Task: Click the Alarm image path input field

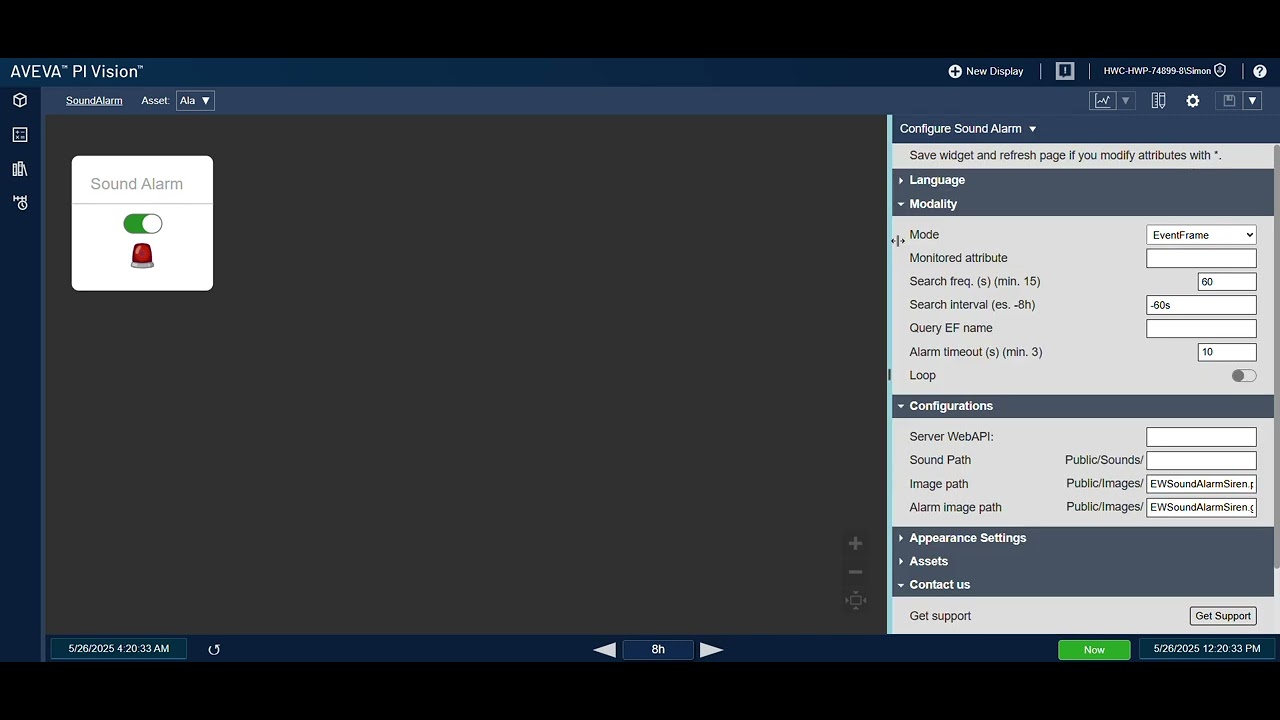Action: click(1201, 507)
